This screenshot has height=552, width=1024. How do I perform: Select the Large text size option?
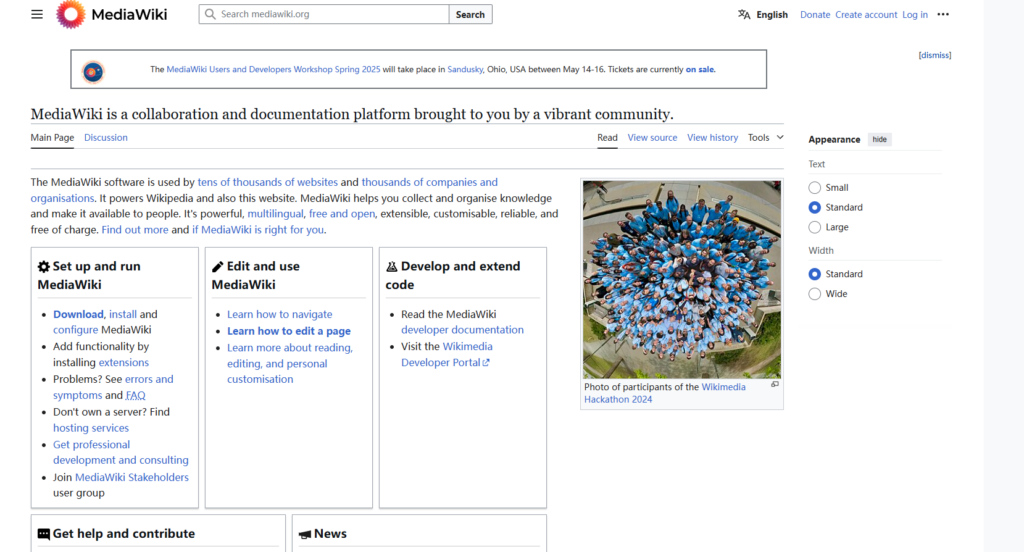pyautogui.click(x=815, y=228)
